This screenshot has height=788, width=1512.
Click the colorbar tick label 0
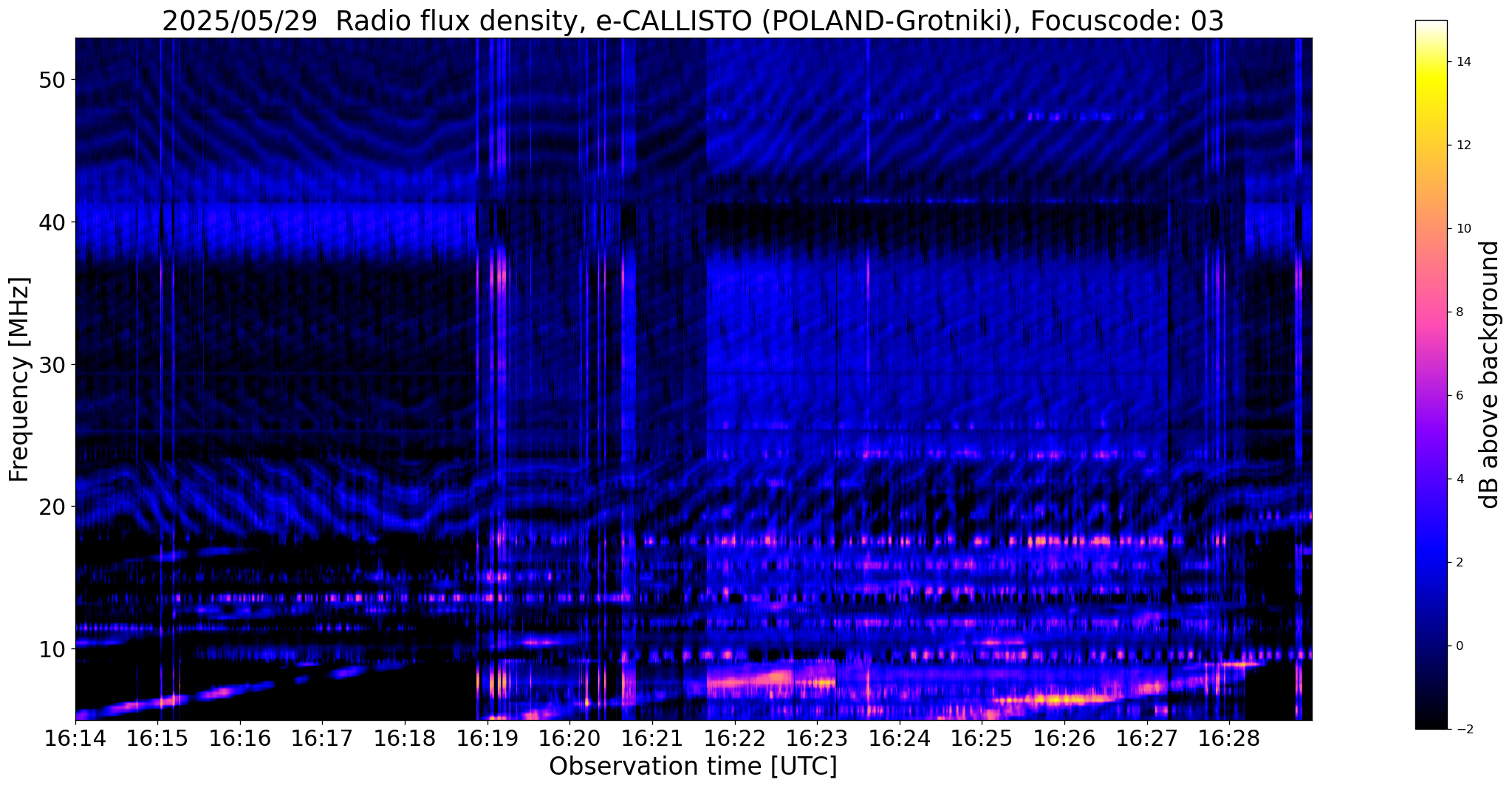1460,646
